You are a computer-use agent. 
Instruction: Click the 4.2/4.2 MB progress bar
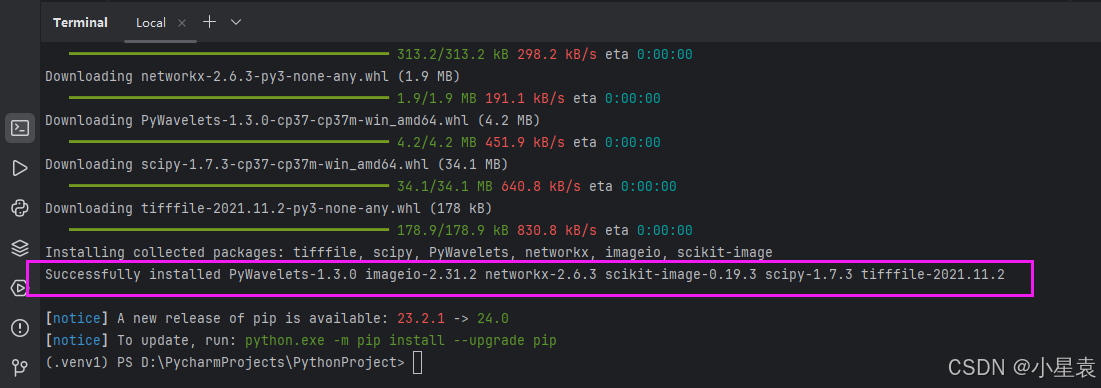[x=229, y=142]
